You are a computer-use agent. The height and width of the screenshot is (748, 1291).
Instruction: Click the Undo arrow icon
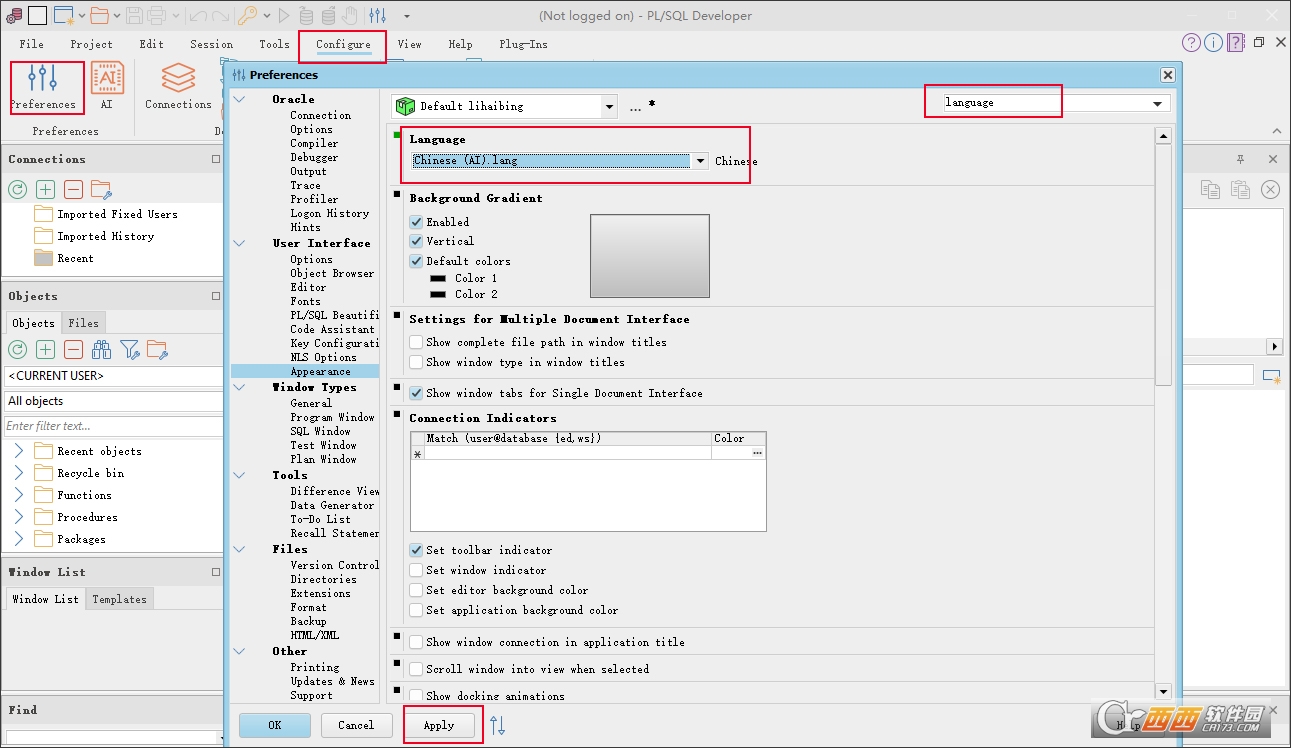[x=196, y=15]
